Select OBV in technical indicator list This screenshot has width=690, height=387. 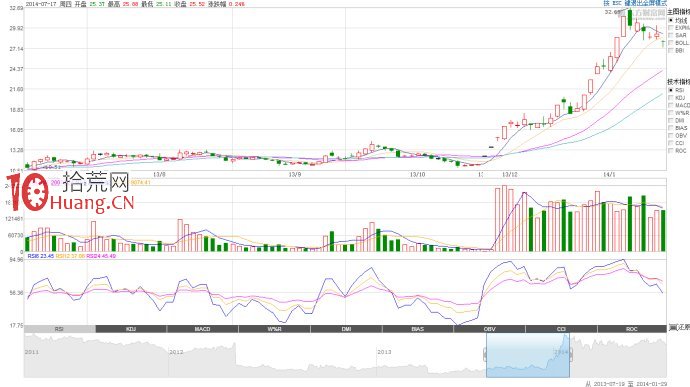click(x=671, y=135)
